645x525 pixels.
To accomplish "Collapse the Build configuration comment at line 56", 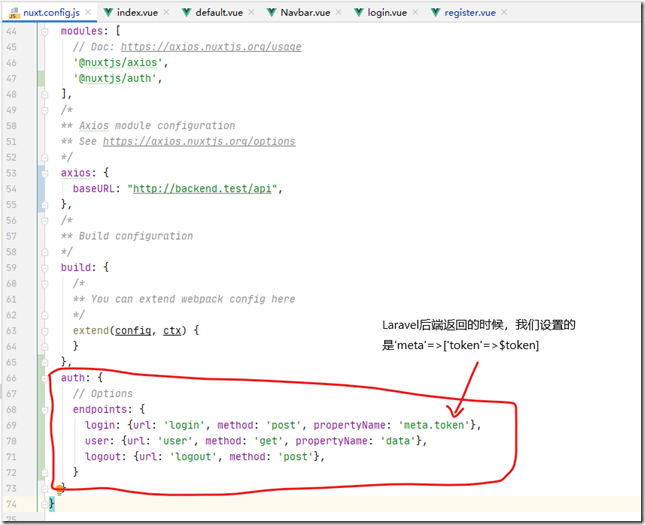I will tap(44, 221).
